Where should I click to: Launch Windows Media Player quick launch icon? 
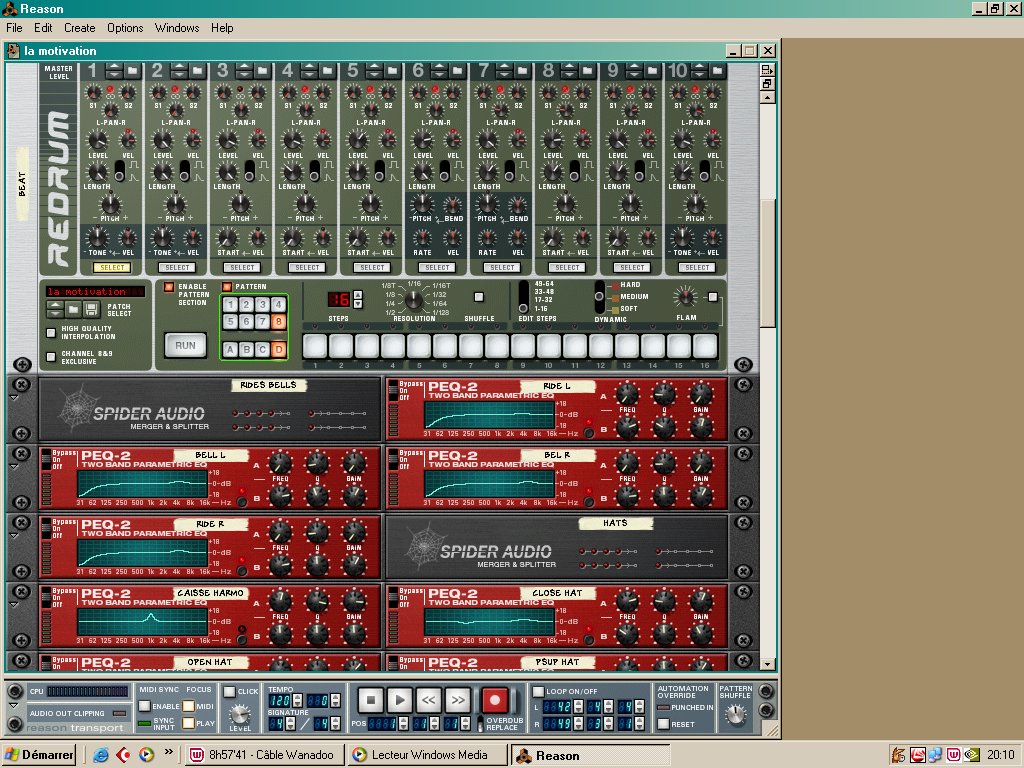[146, 755]
